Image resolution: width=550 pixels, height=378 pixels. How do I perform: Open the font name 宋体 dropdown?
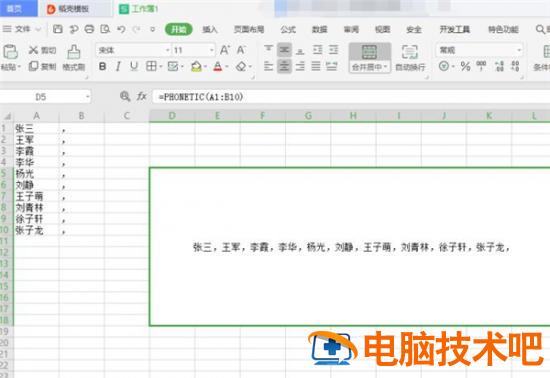coord(167,50)
